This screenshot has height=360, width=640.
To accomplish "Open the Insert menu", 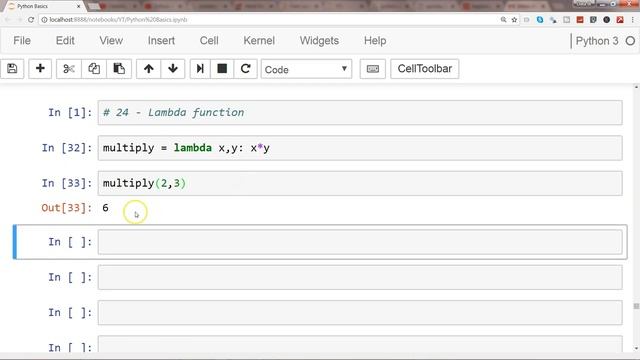I will point(161,41).
